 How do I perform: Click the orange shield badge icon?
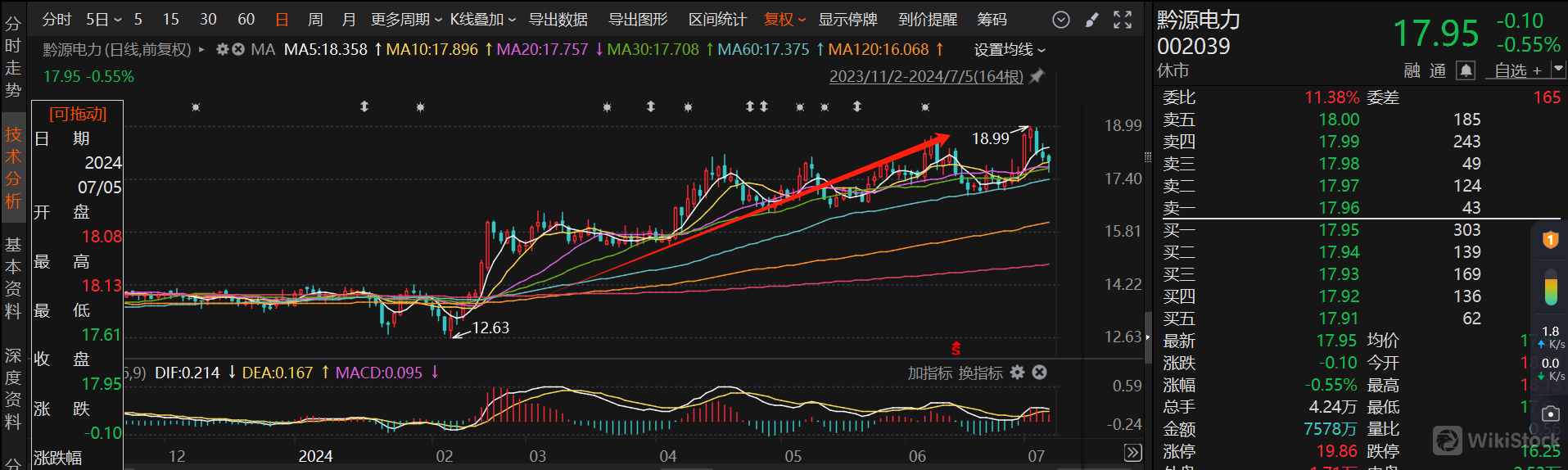1550,240
